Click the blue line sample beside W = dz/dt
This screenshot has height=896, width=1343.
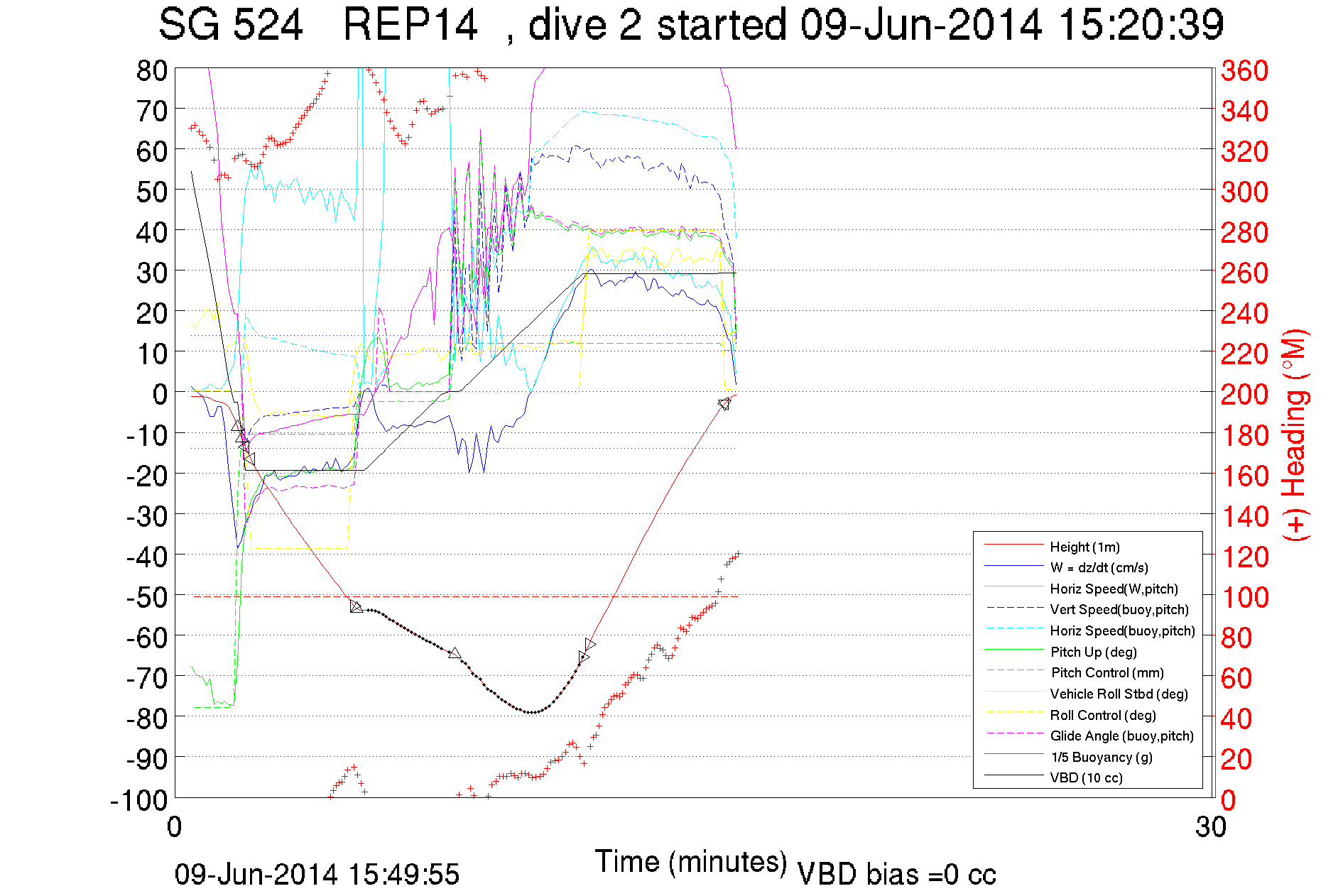pos(1013,566)
